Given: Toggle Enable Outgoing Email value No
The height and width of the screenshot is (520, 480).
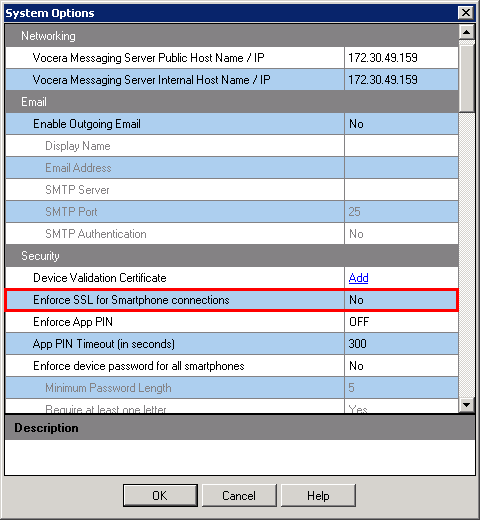Looking at the screenshot, I should tap(401, 124).
